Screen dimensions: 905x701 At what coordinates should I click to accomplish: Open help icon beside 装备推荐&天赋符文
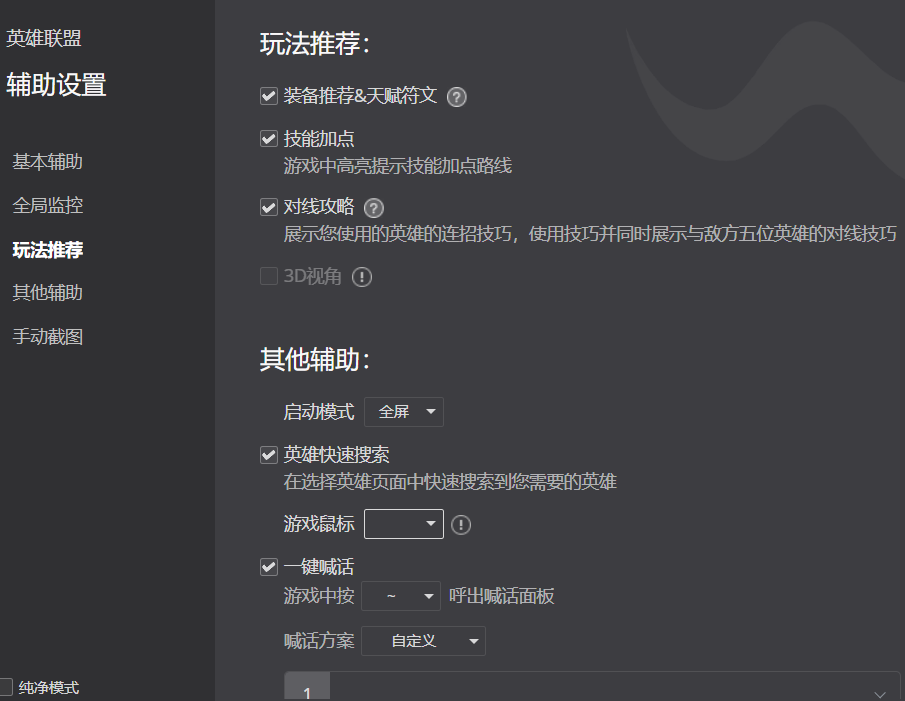(457, 97)
